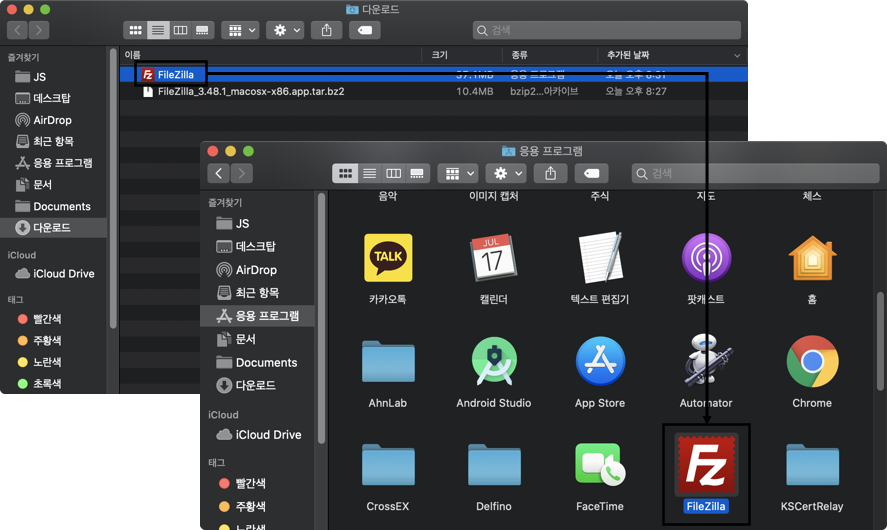Switch Downloads window to gallery view

[202, 30]
